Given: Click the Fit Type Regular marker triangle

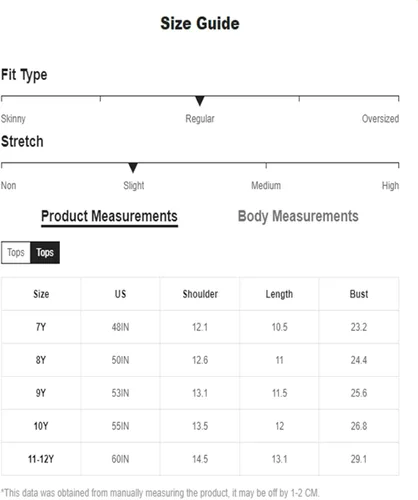Looking at the screenshot, I should click(x=200, y=101).
